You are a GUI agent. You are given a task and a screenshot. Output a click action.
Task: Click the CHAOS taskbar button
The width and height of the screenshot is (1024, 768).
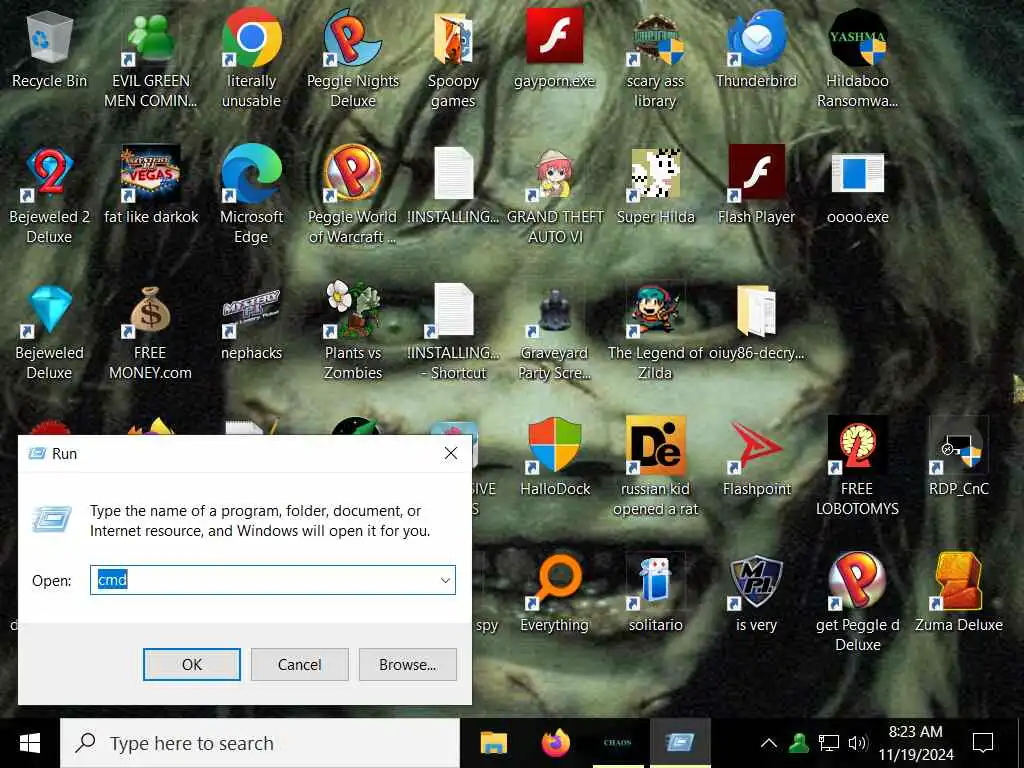(x=617, y=743)
